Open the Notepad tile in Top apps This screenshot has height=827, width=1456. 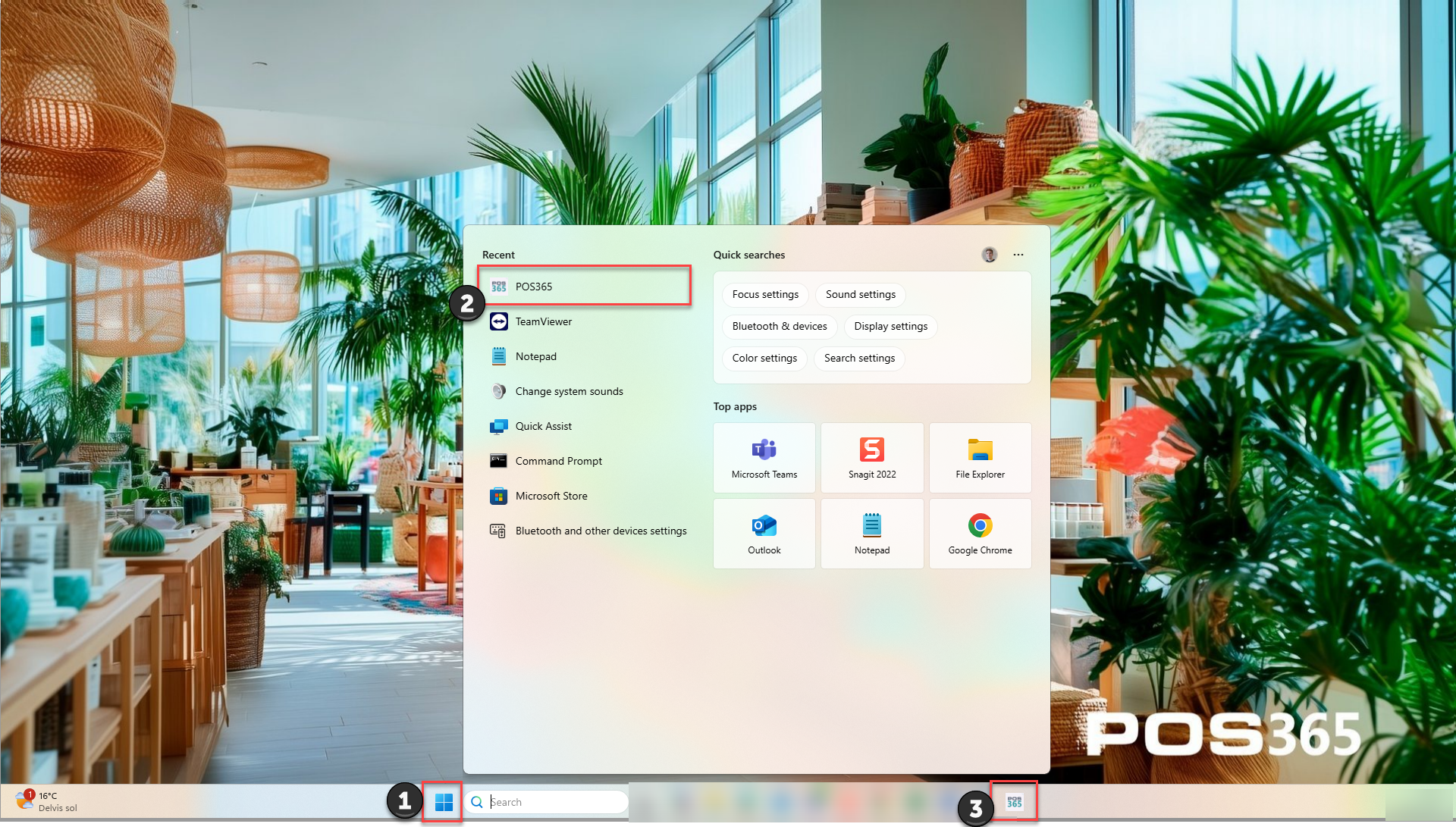(x=872, y=534)
